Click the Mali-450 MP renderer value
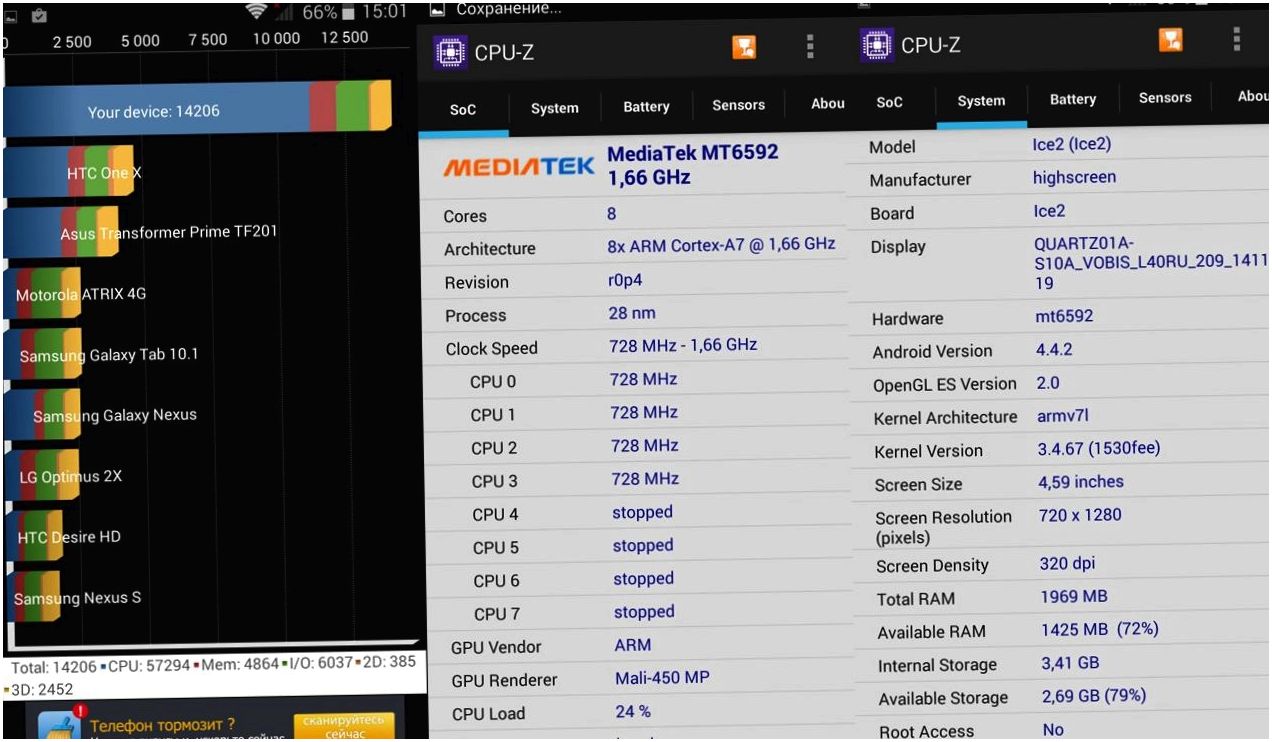The image size is (1272, 742). coord(662,678)
